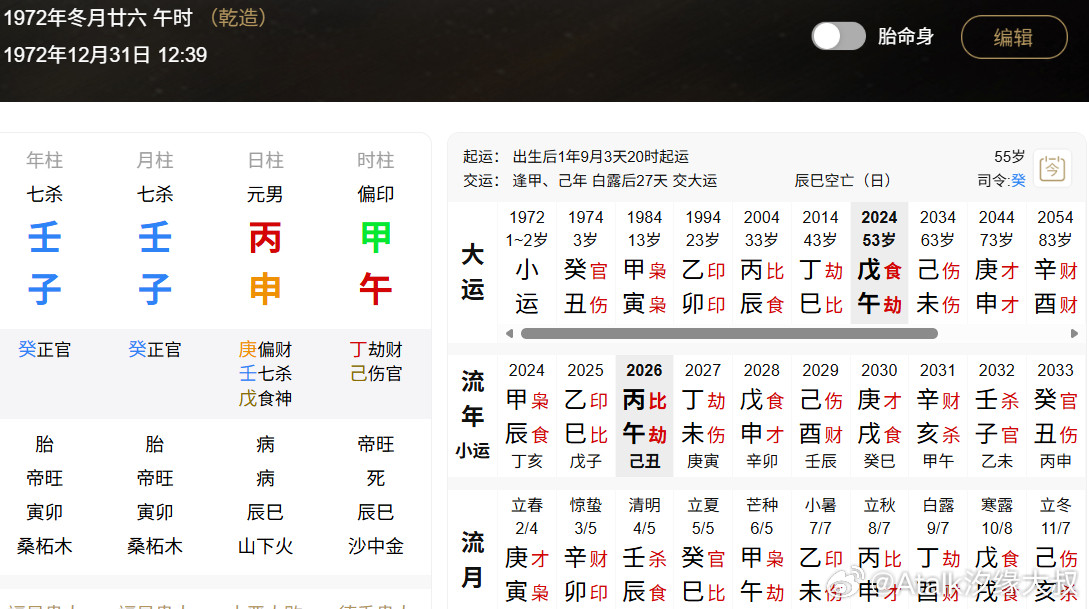The width and height of the screenshot is (1089, 609).
Task: Click the red 丙 day stem
Action: (x=265, y=238)
